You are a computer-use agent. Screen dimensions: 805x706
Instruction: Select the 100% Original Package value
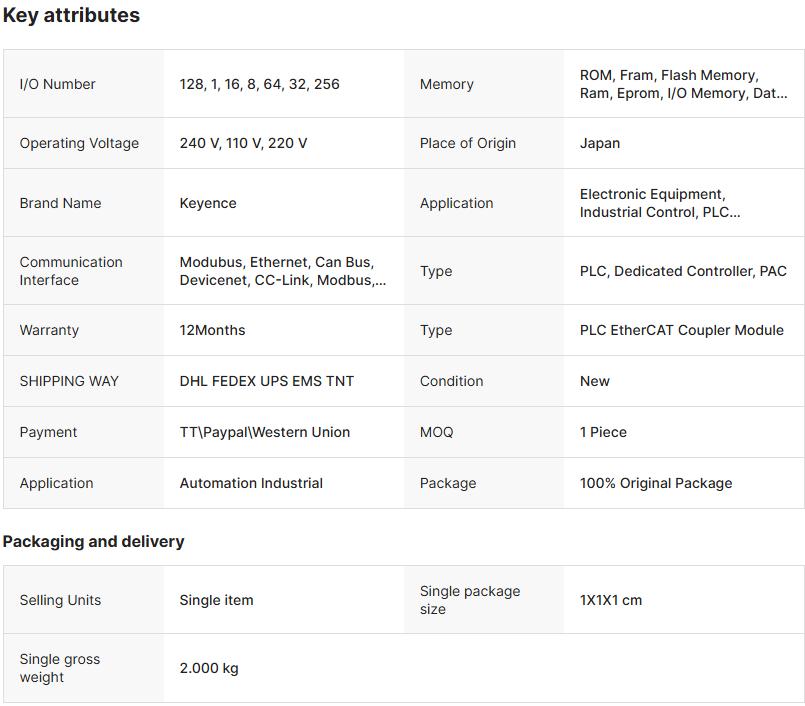656,483
